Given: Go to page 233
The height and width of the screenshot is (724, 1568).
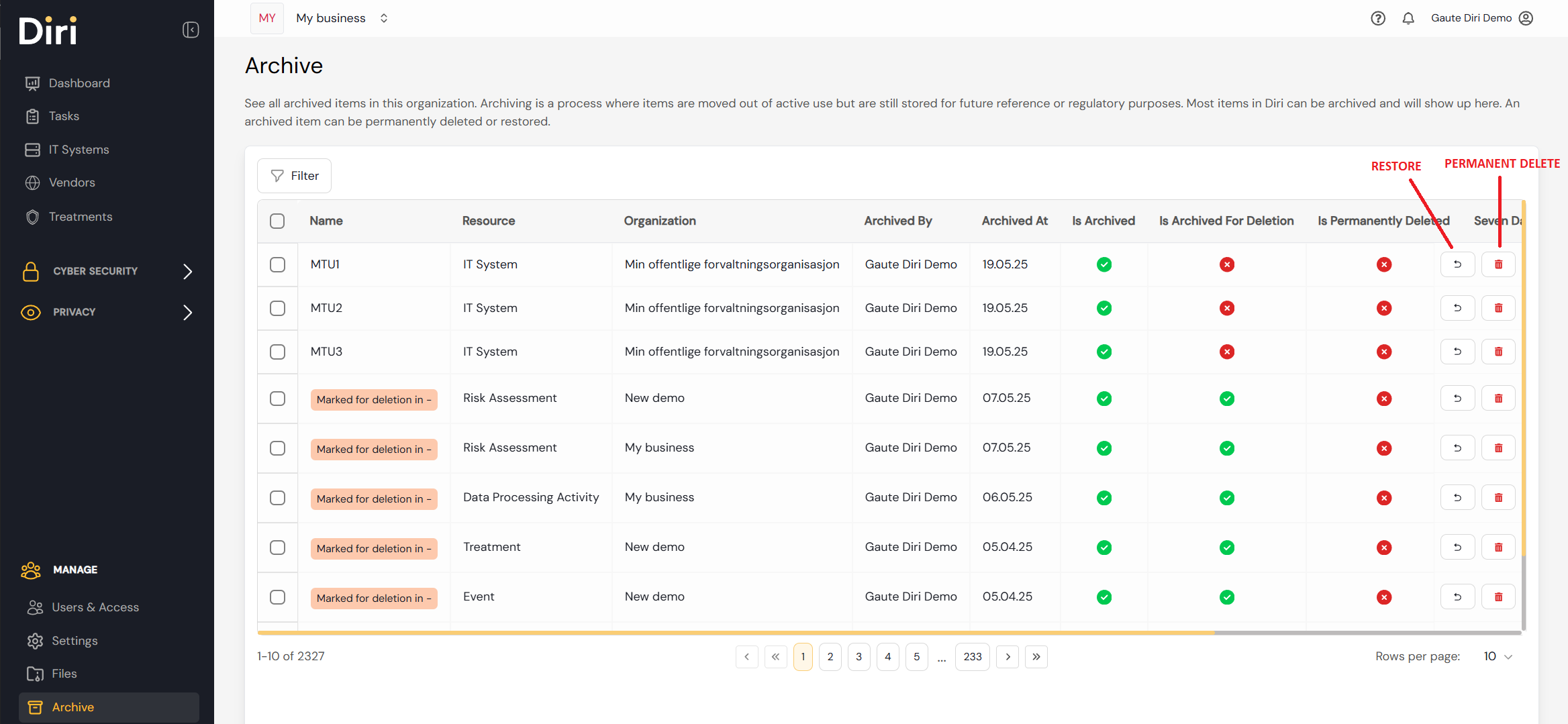Looking at the screenshot, I should (973, 657).
